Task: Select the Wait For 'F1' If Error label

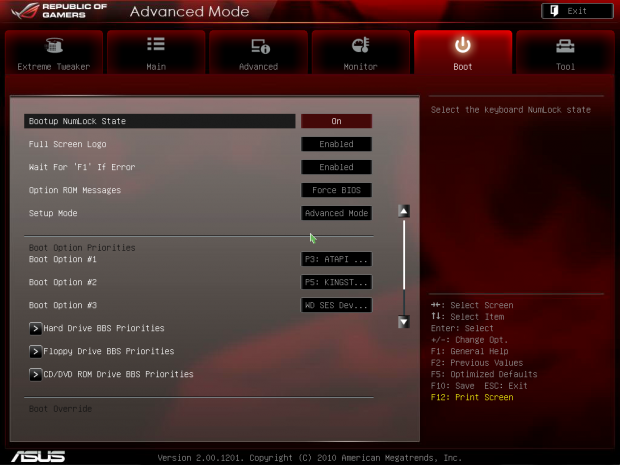Action: pyautogui.click(x=82, y=167)
